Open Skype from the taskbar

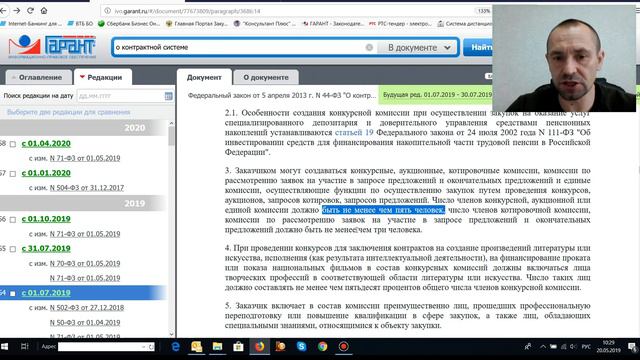point(302,347)
